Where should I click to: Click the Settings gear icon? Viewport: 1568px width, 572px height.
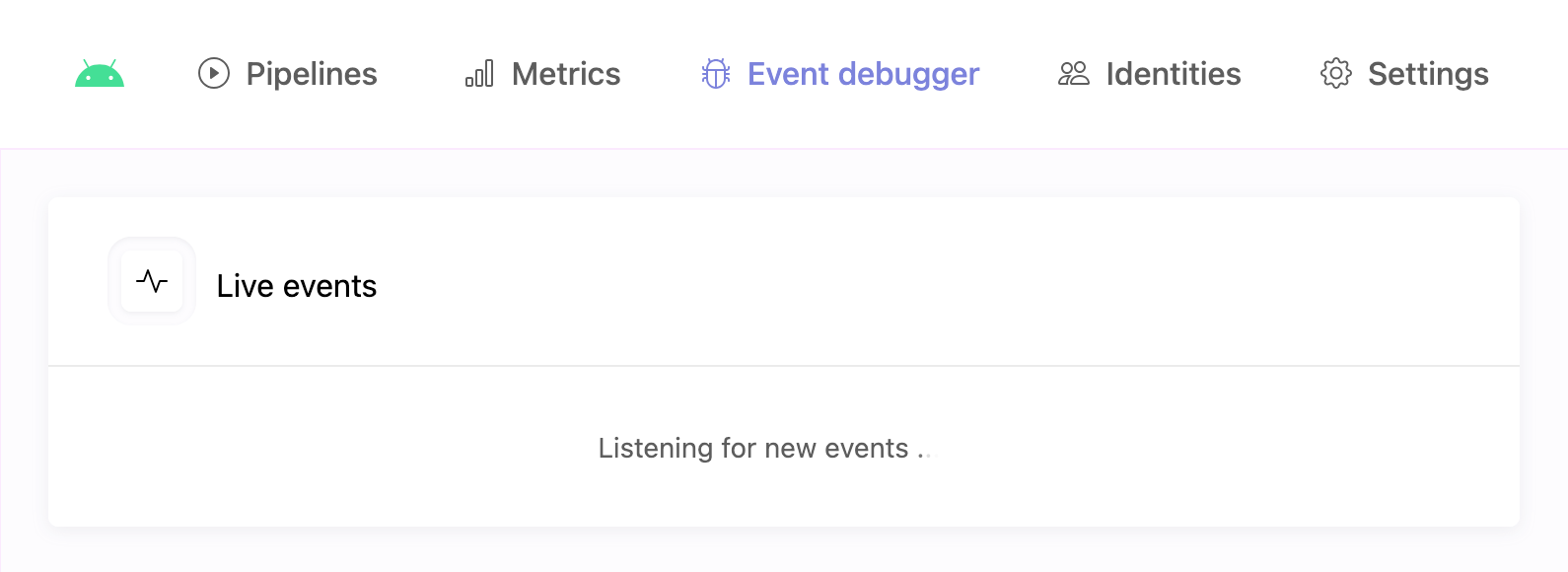(x=1336, y=73)
